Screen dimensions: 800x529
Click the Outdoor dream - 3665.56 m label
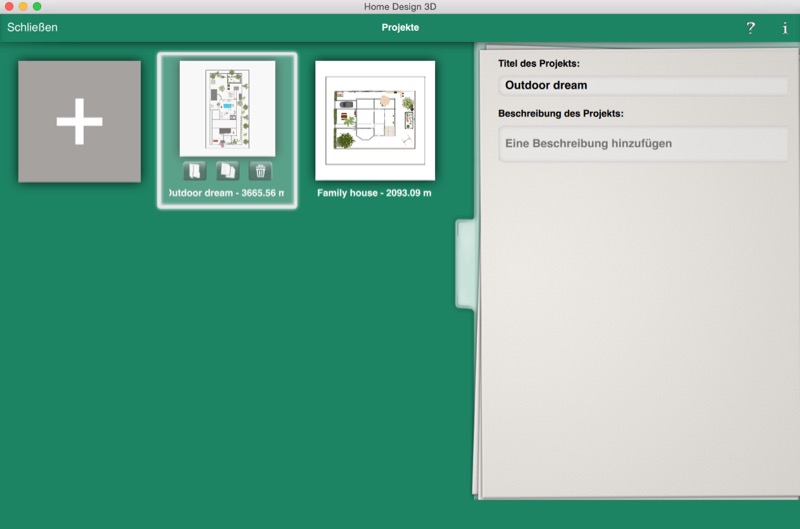(x=227, y=193)
